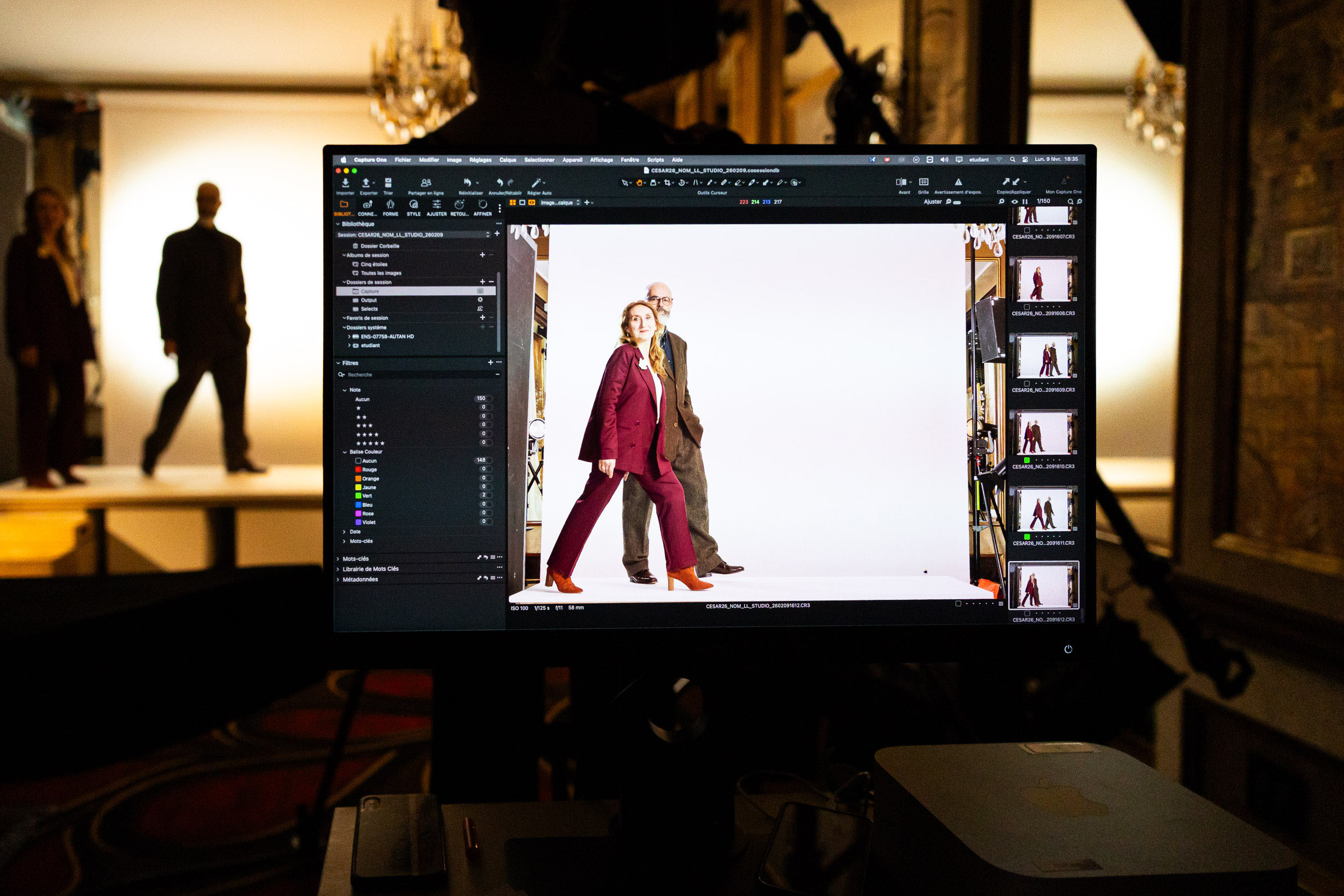Open the Calque menu

pyautogui.click(x=507, y=160)
